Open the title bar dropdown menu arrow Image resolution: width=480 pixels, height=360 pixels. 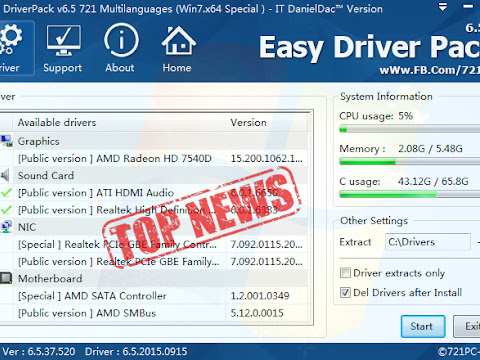[443, 7]
